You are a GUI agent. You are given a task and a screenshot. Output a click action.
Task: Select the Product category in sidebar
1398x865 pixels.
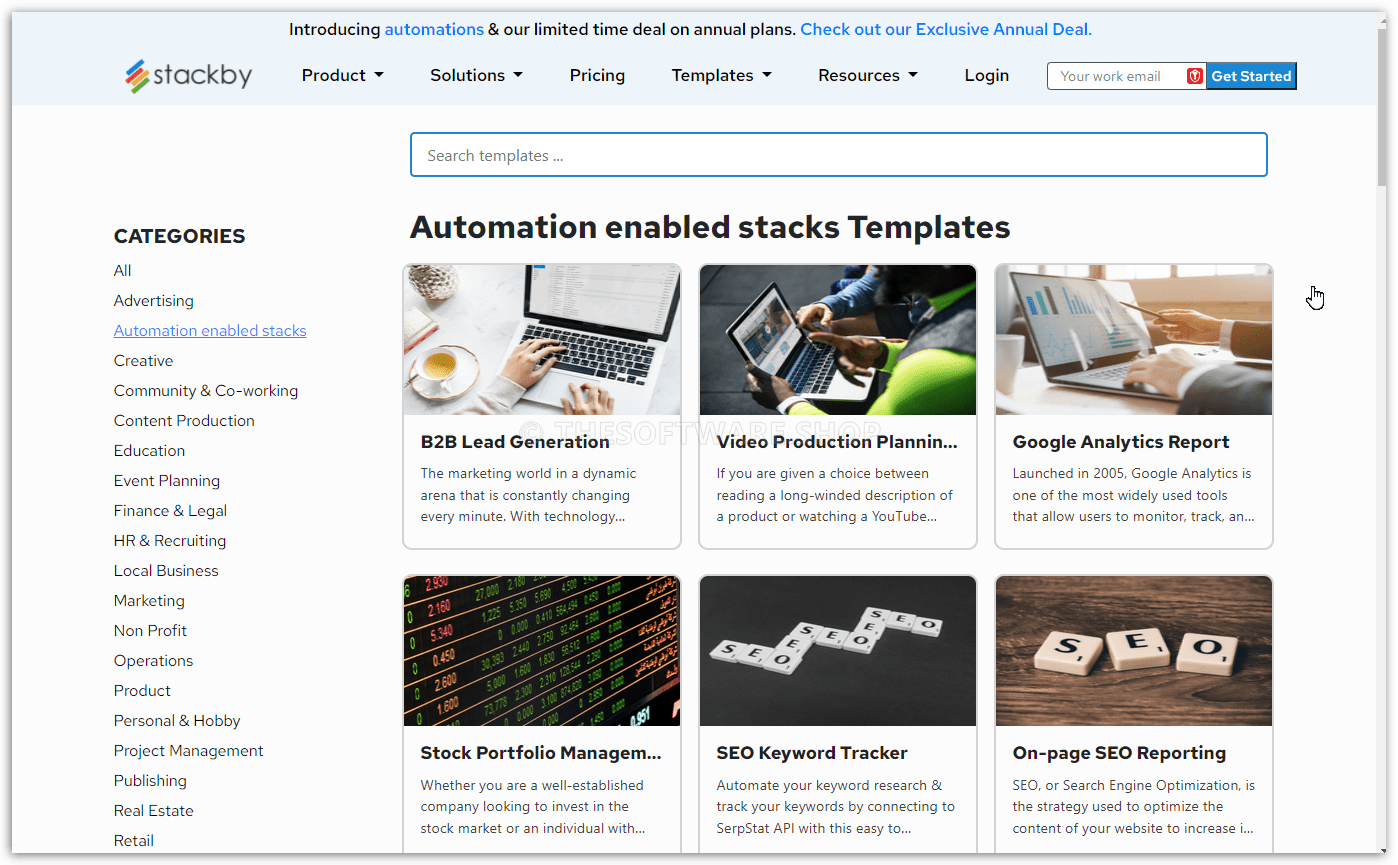click(x=142, y=690)
